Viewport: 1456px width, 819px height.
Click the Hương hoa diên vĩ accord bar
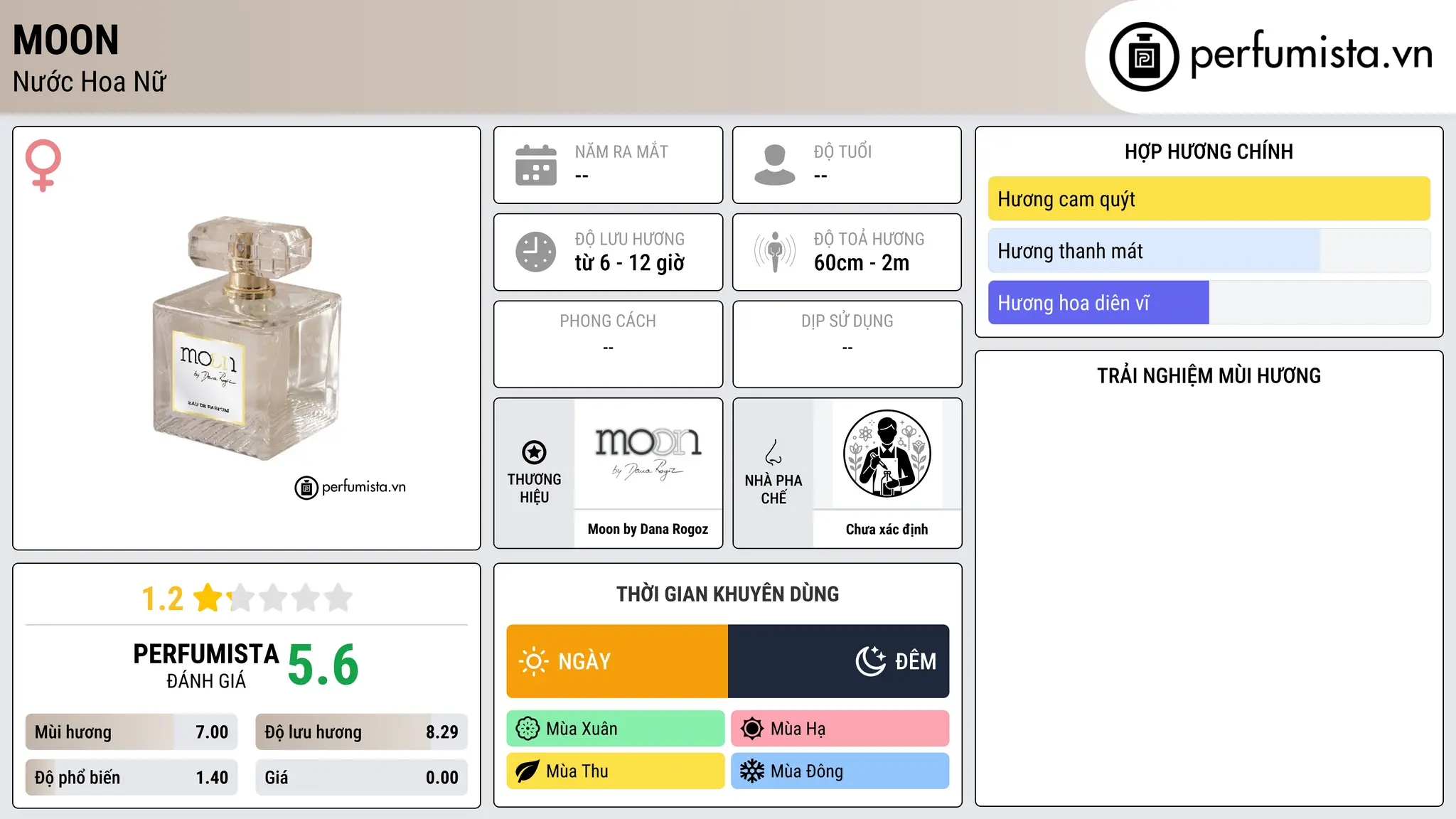(1209, 303)
